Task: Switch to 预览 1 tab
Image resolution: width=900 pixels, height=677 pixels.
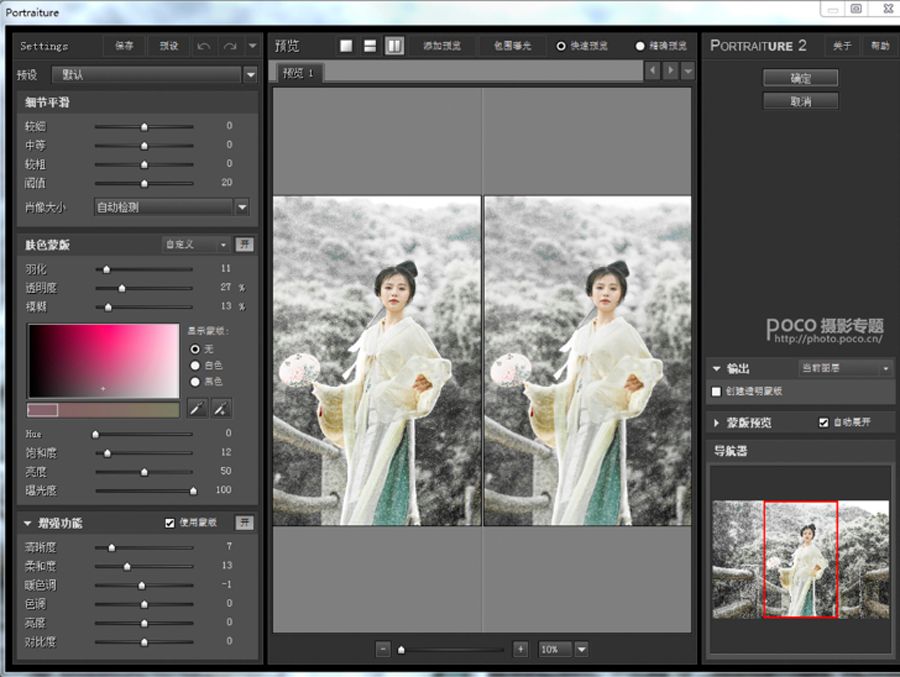Action: click(298, 73)
